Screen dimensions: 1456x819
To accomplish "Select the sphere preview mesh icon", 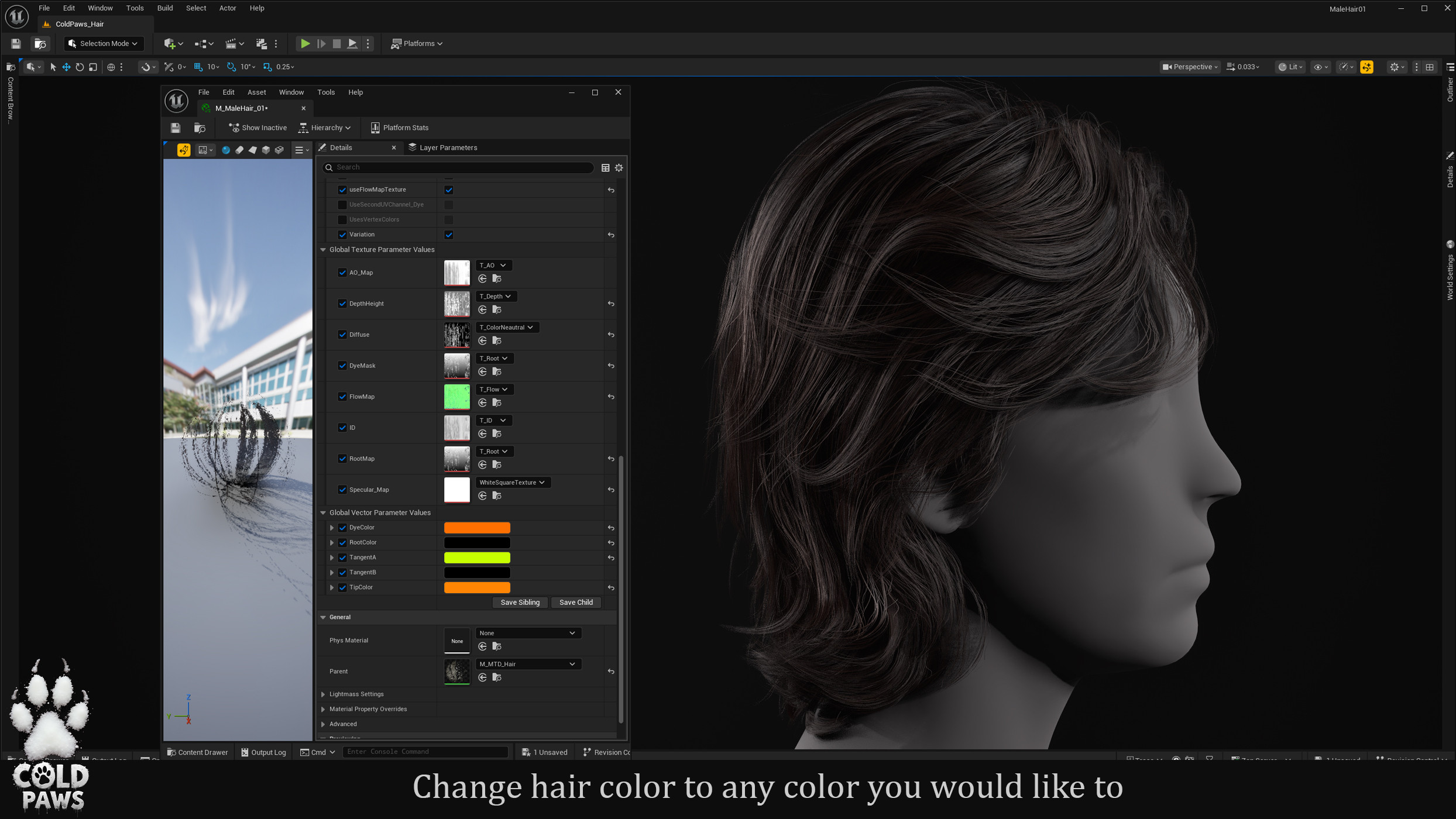I will click(x=226, y=150).
